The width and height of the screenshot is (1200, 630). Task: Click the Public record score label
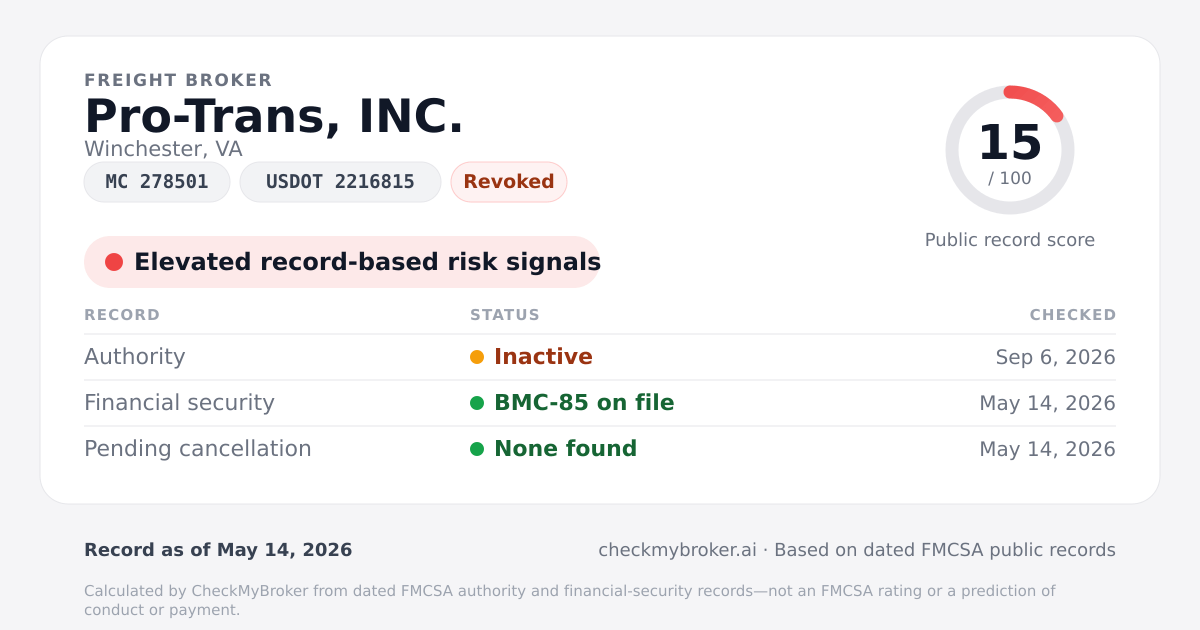[x=1010, y=240]
